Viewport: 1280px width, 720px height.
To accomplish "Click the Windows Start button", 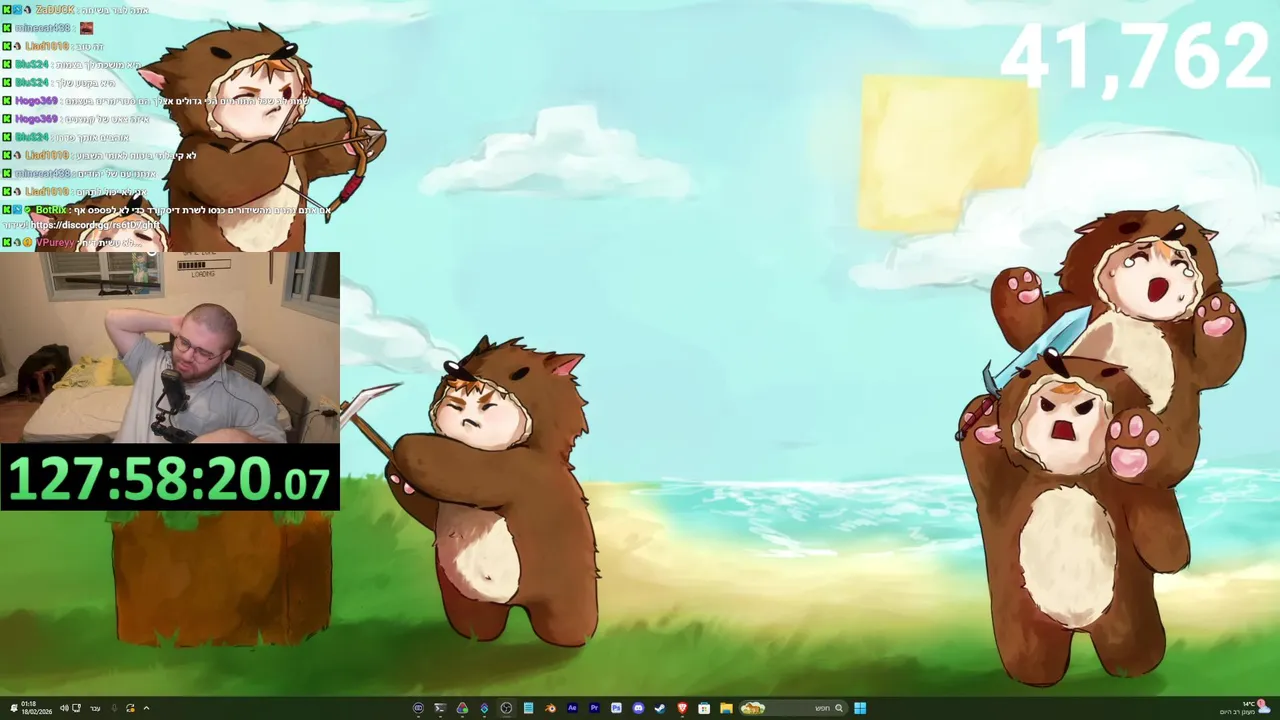I will [x=860, y=708].
